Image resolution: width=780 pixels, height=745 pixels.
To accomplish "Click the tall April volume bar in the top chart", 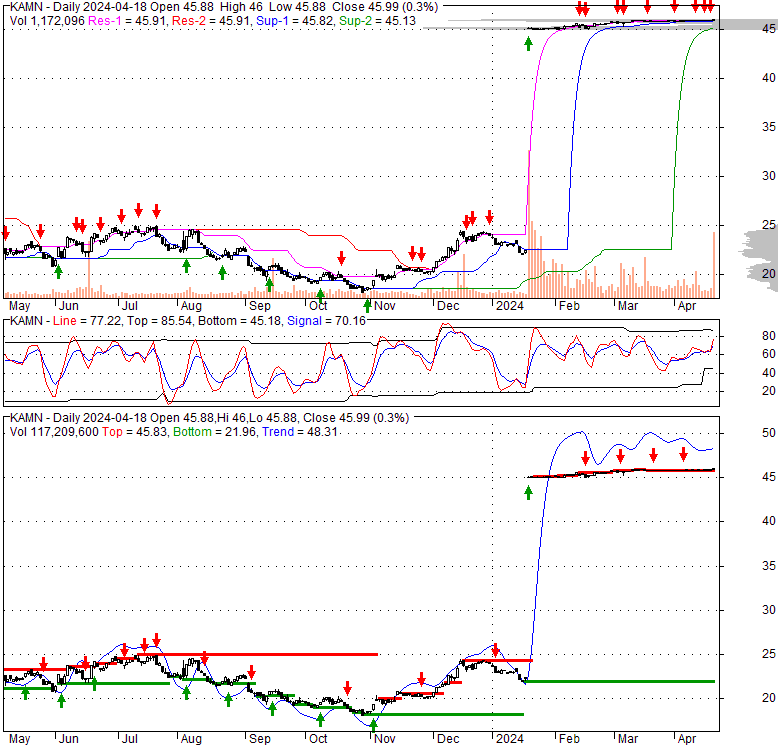I will click(714, 265).
